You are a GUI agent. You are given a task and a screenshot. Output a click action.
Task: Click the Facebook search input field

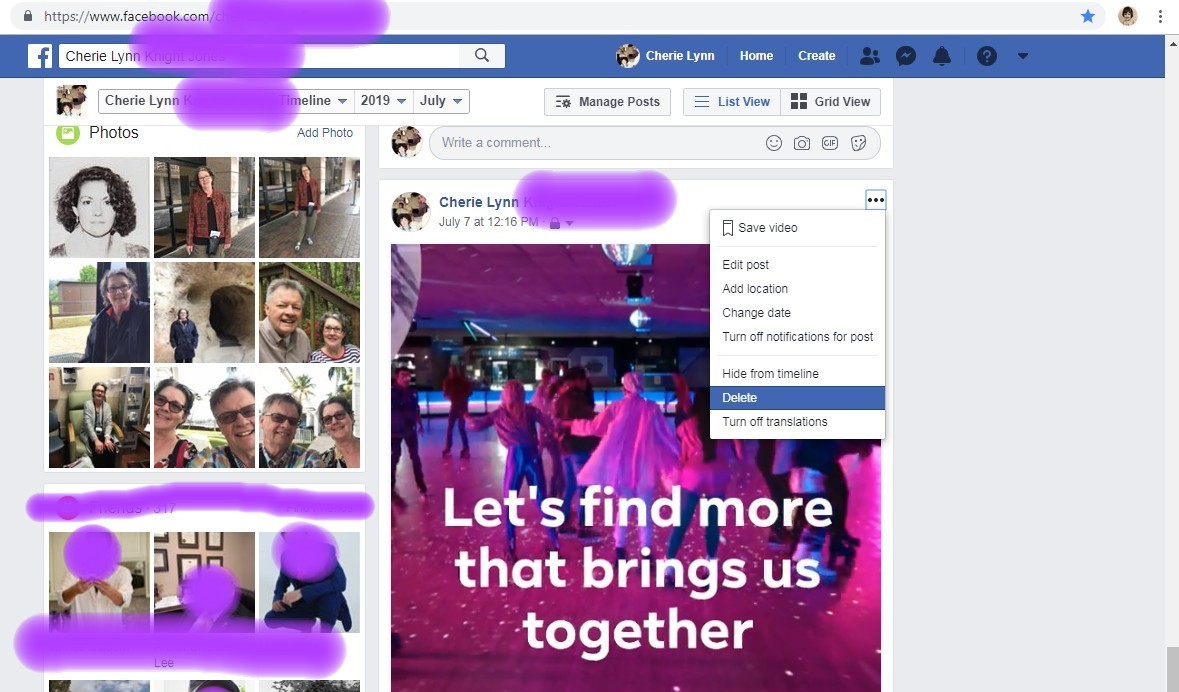tap(259, 56)
